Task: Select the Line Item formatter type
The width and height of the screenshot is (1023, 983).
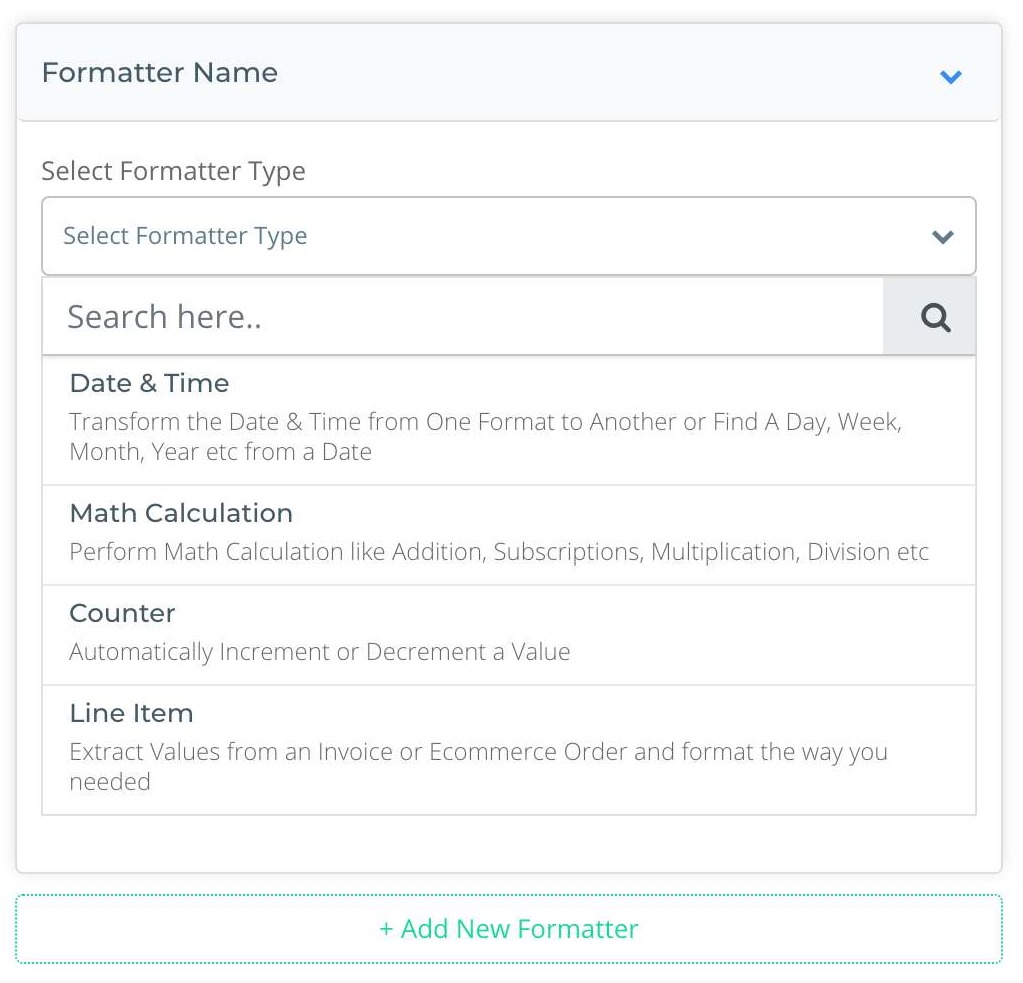Action: pyautogui.click(x=508, y=750)
